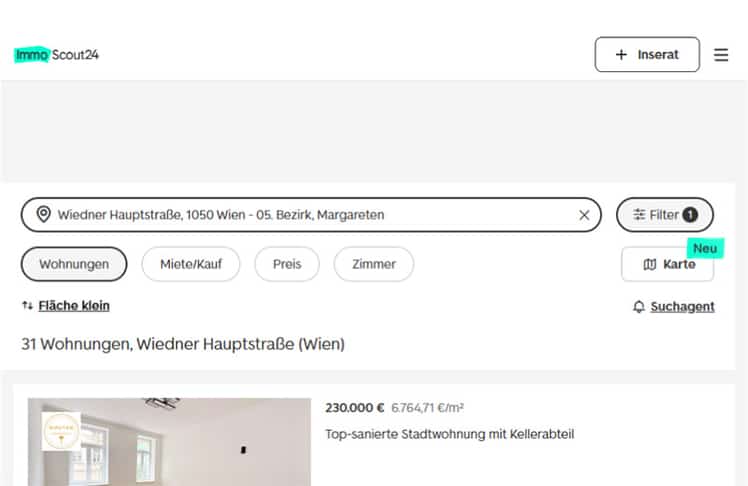Expand the Miete/Kauf selector
Viewport: 748px width, 486px height.
[x=191, y=264]
